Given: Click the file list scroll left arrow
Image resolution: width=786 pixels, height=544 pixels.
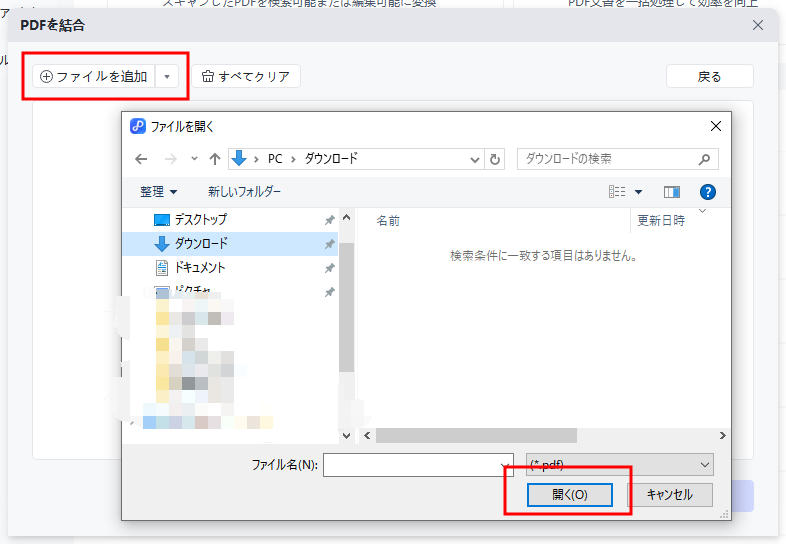Looking at the screenshot, I should 367,435.
